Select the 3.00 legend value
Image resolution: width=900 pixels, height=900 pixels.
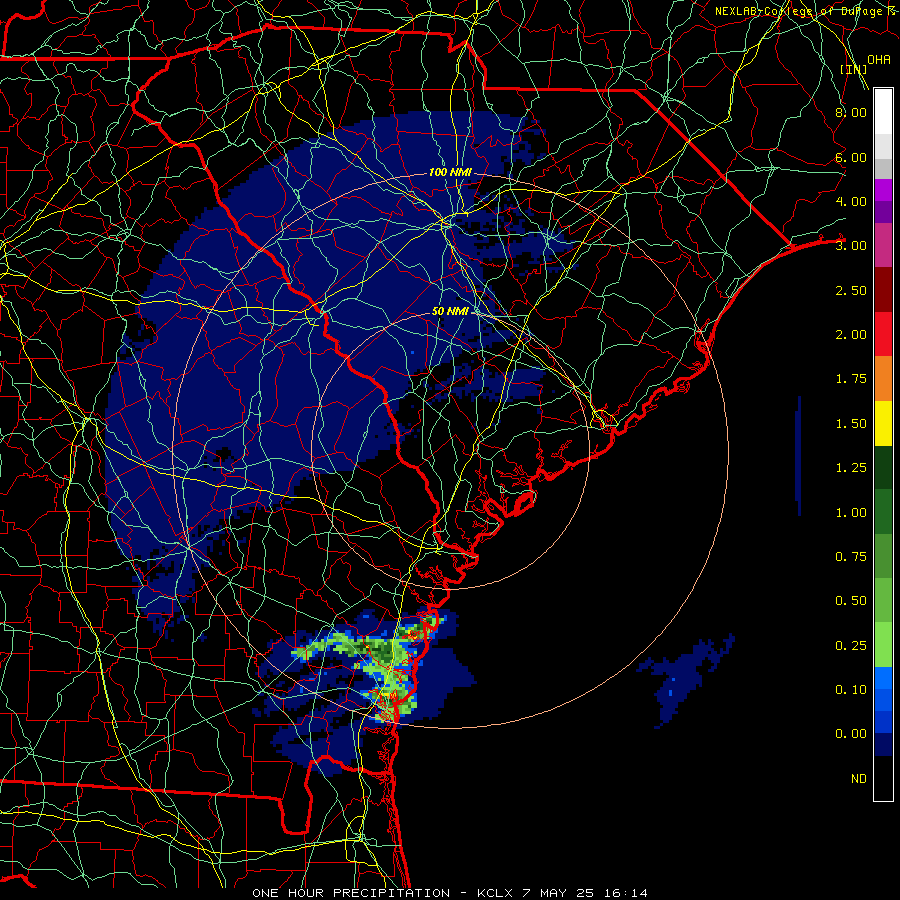coord(851,246)
